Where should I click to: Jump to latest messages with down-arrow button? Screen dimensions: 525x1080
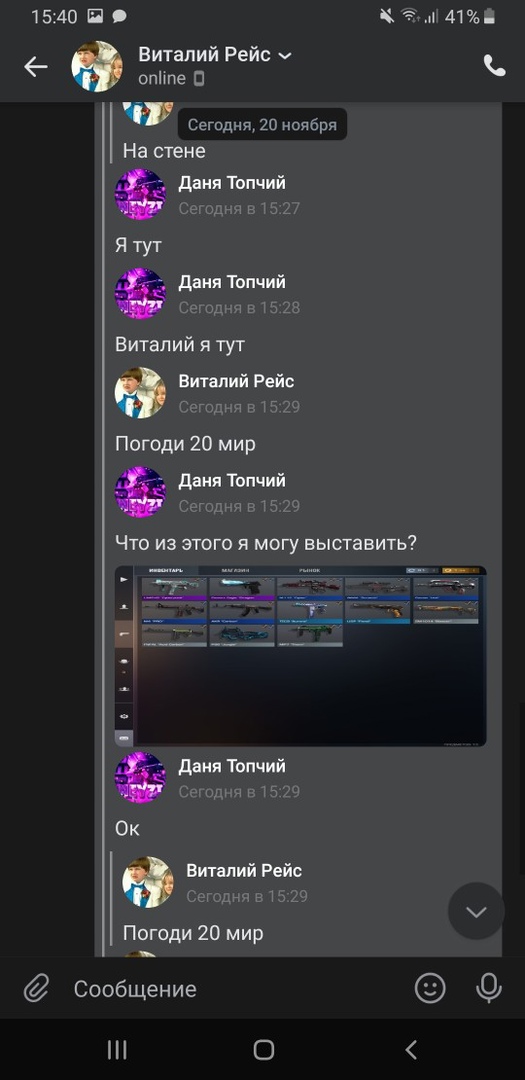click(x=476, y=911)
